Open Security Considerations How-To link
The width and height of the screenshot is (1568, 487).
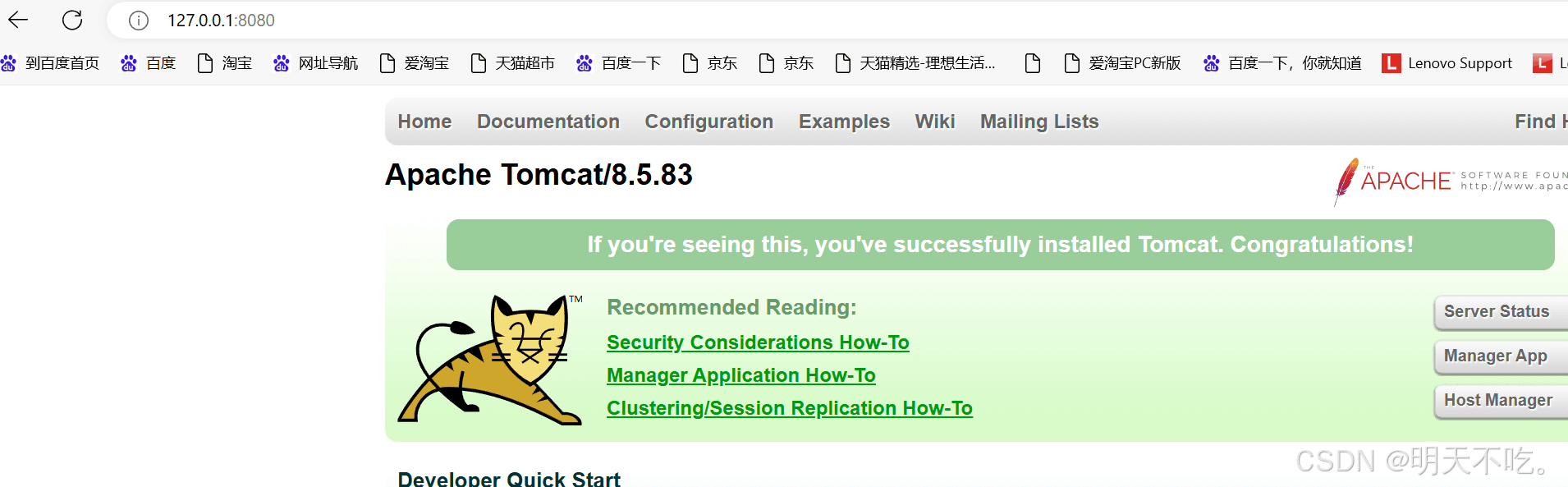pos(757,342)
